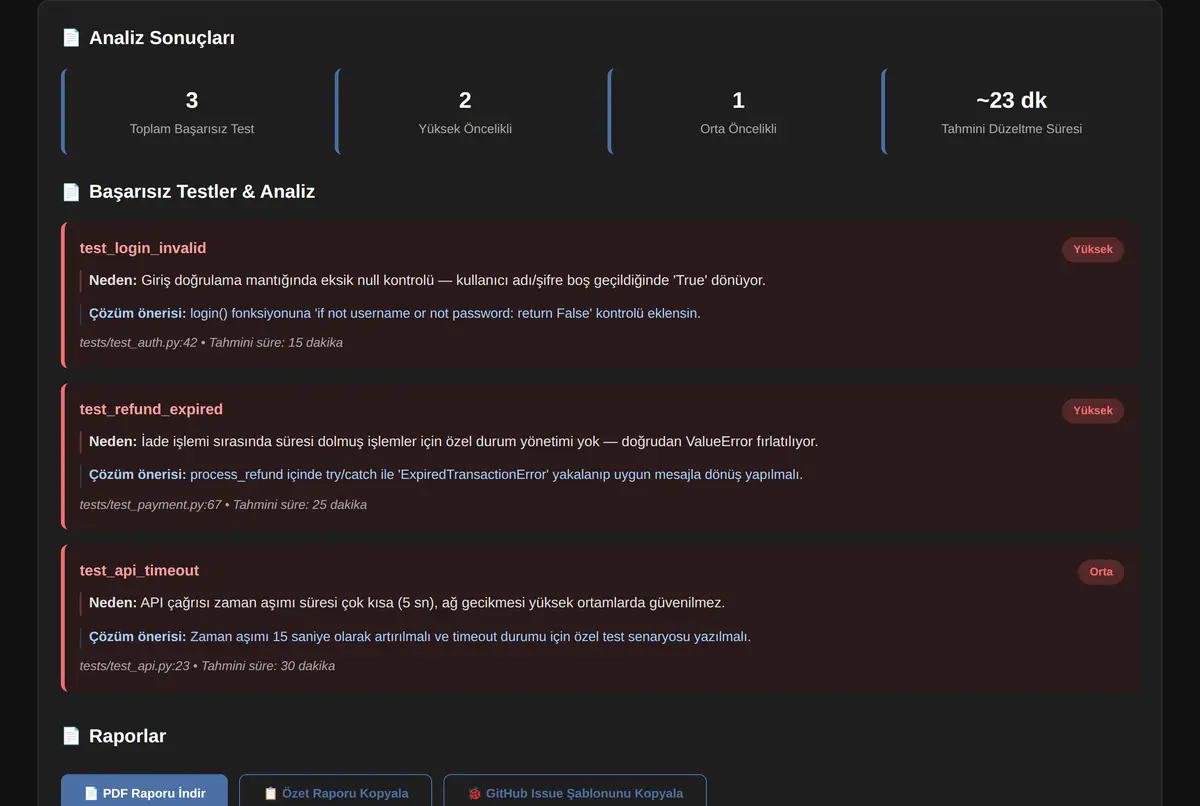This screenshot has height=806, width=1200.
Task: Click Yüksek badge on test_login_invalid card
Action: click(1093, 249)
